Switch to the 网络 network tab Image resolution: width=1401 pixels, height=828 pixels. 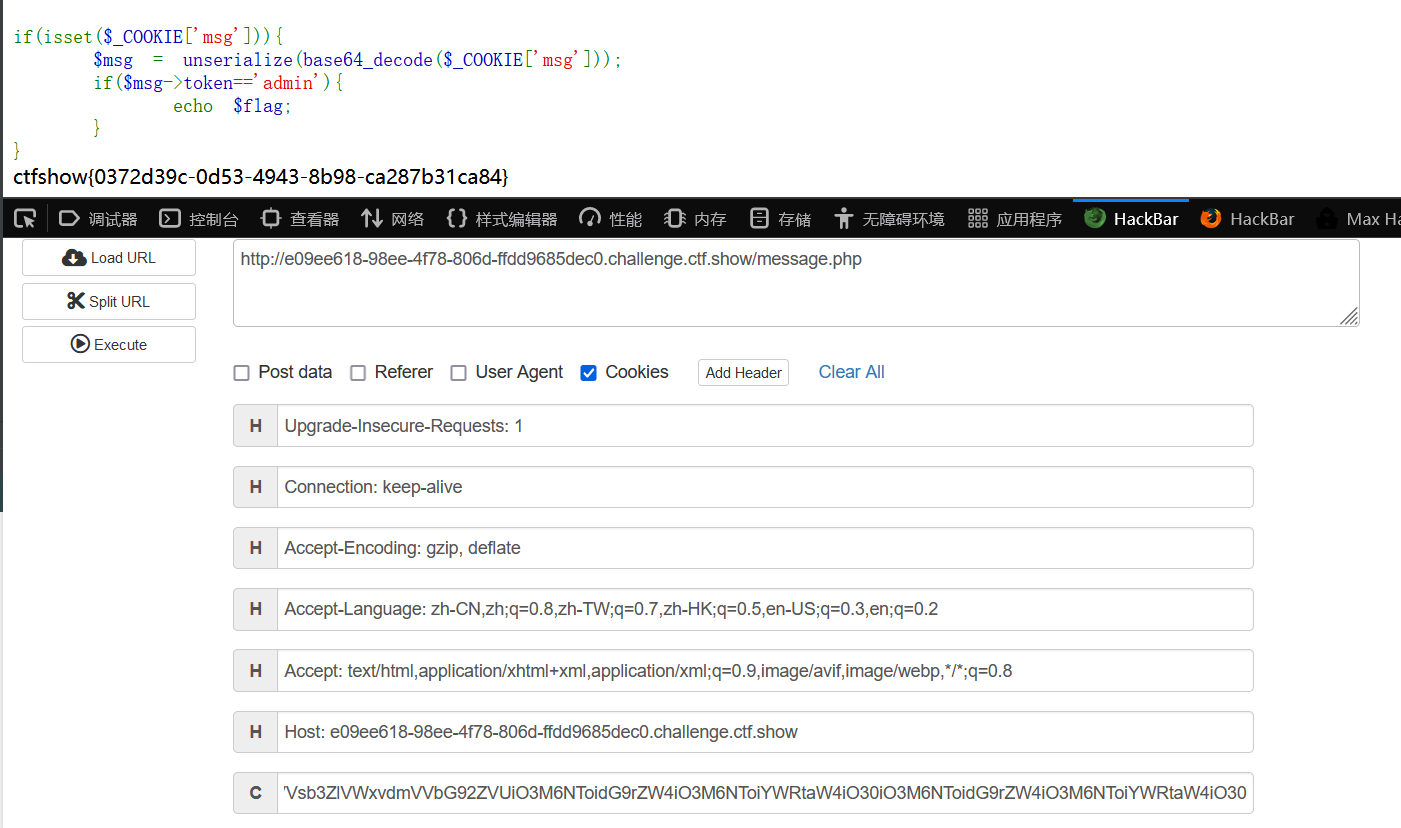tap(393, 218)
